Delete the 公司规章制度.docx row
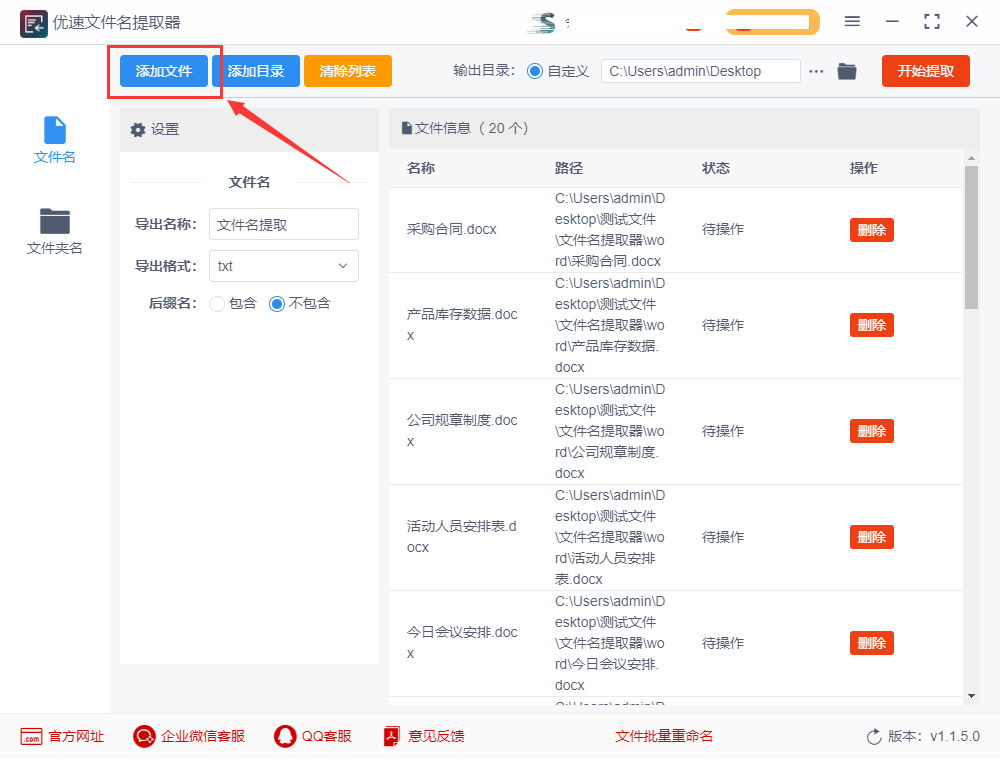 872,431
